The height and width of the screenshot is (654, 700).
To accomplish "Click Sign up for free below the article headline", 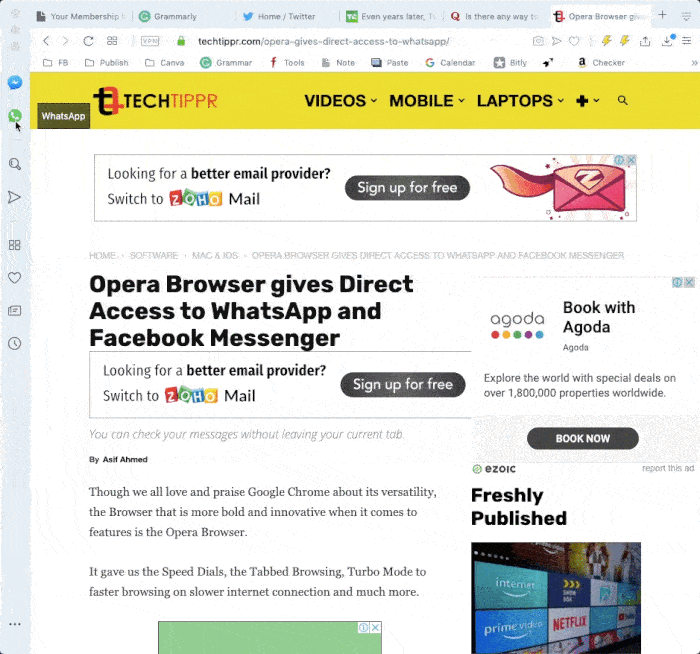I will point(403,384).
